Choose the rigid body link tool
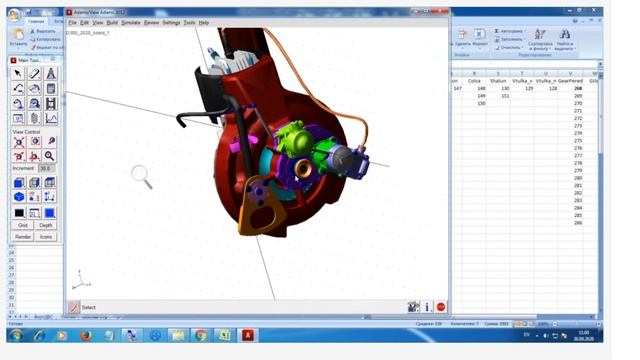 click(x=34, y=73)
